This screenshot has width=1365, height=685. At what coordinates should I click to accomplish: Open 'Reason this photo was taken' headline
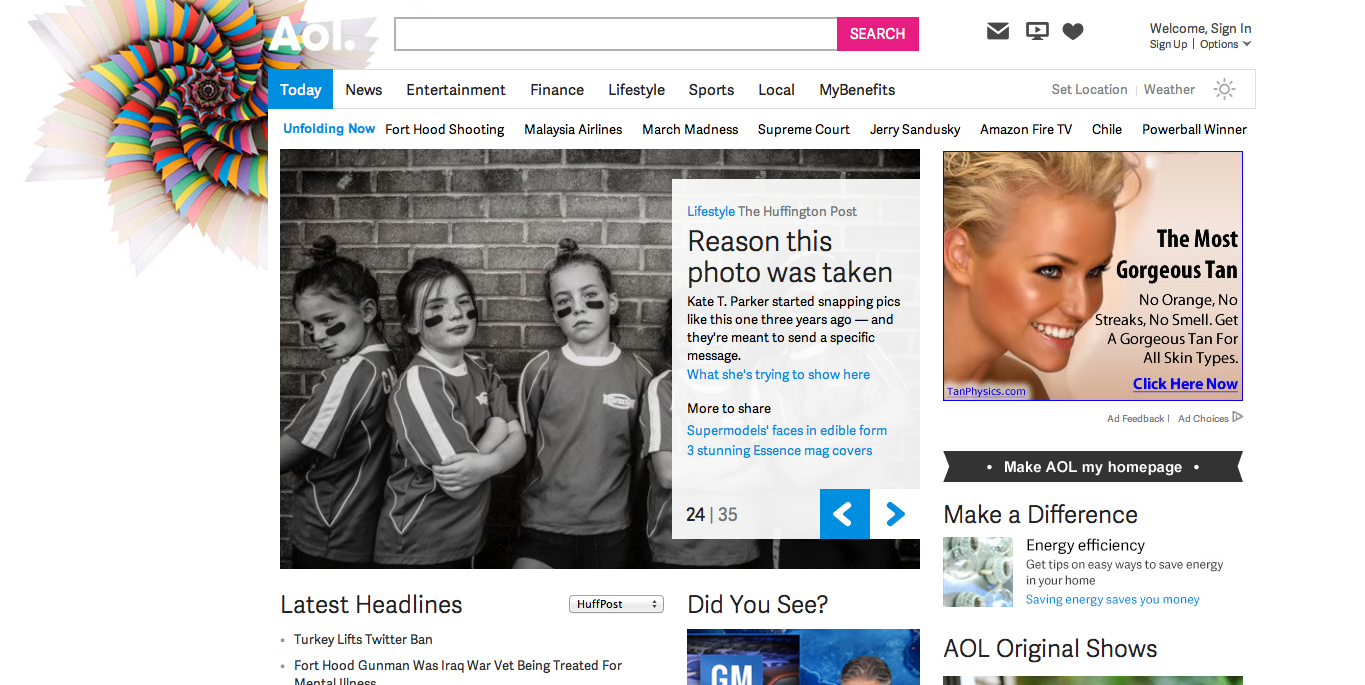tap(790, 257)
